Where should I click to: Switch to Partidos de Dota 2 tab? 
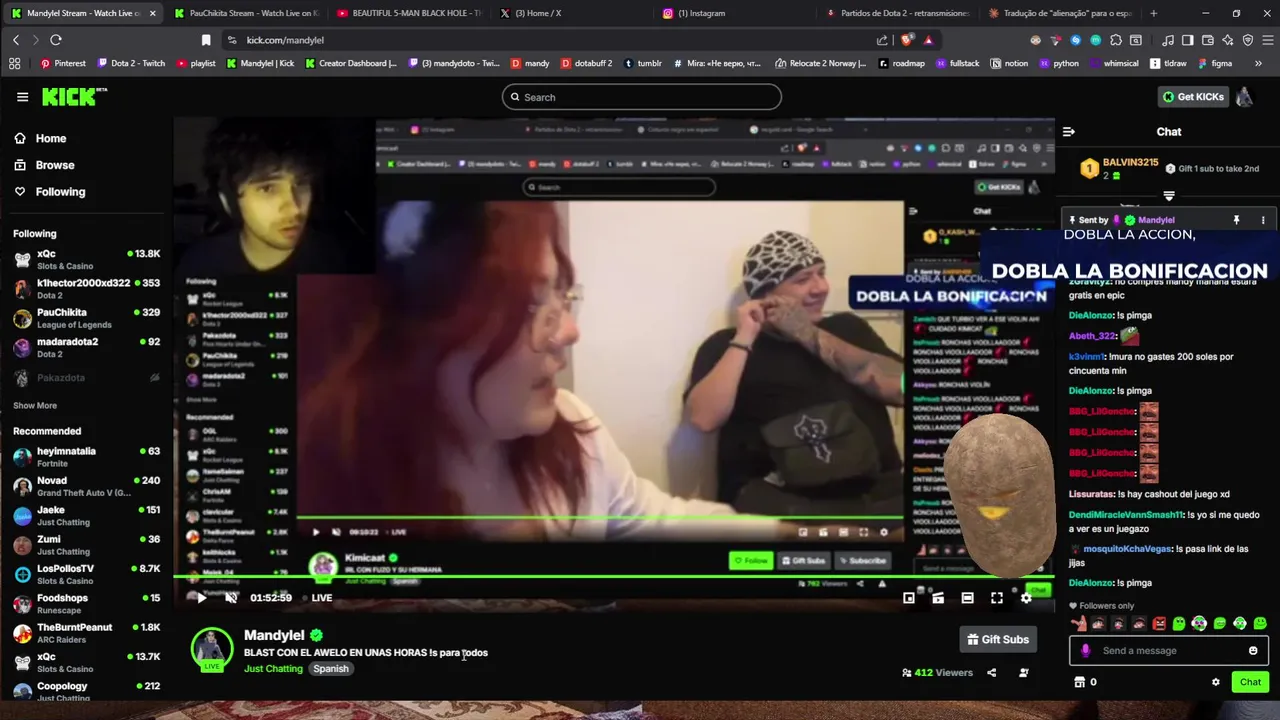pos(897,13)
